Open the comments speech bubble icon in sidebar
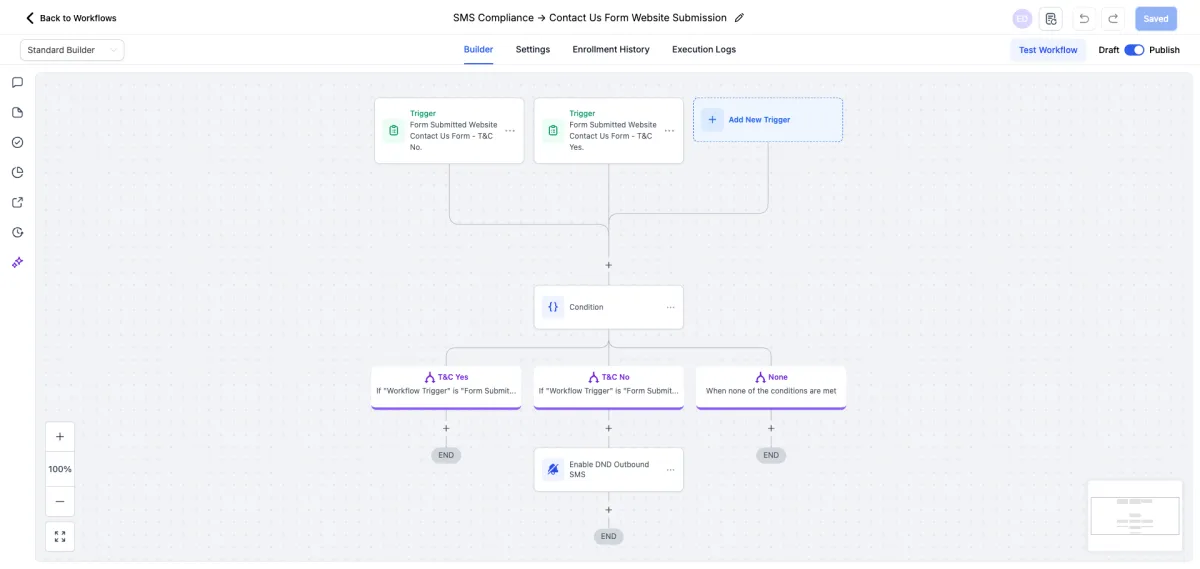1200x569 pixels. (17, 82)
